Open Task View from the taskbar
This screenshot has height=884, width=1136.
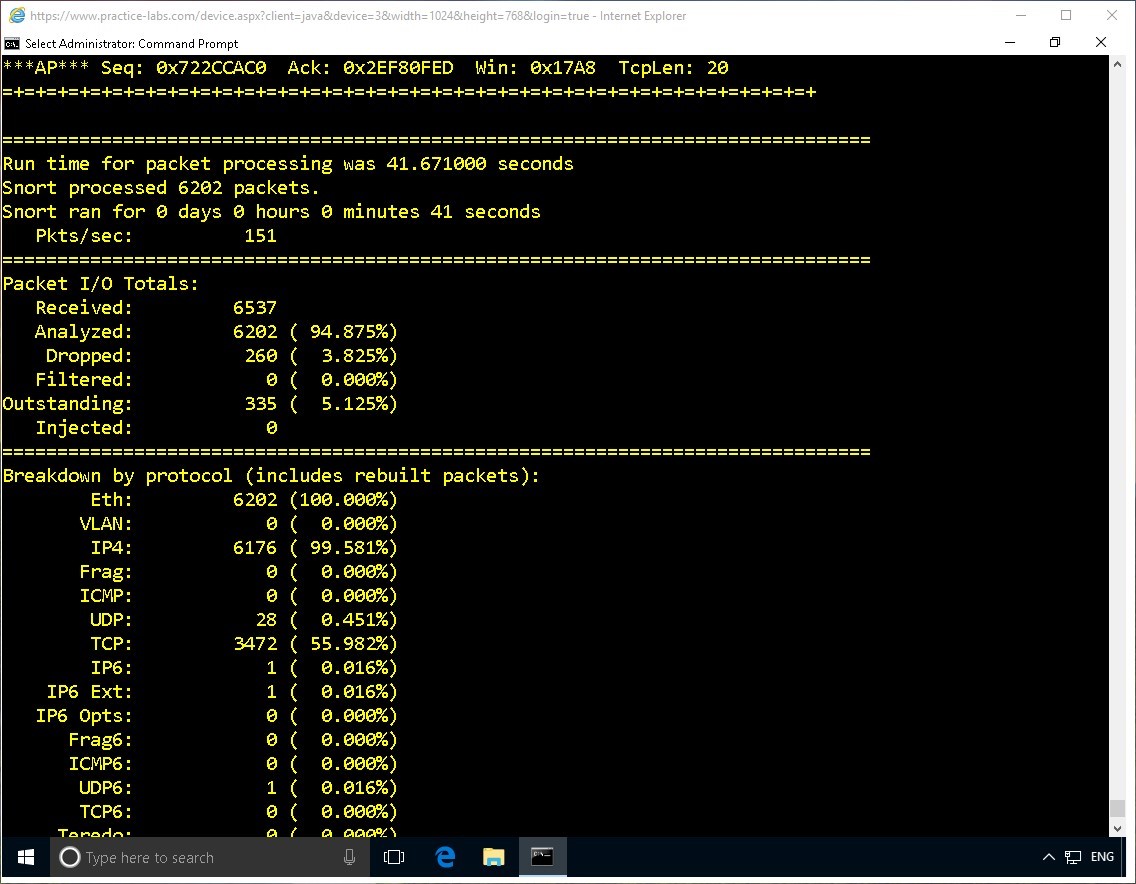pyautogui.click(x=394, y=857)
